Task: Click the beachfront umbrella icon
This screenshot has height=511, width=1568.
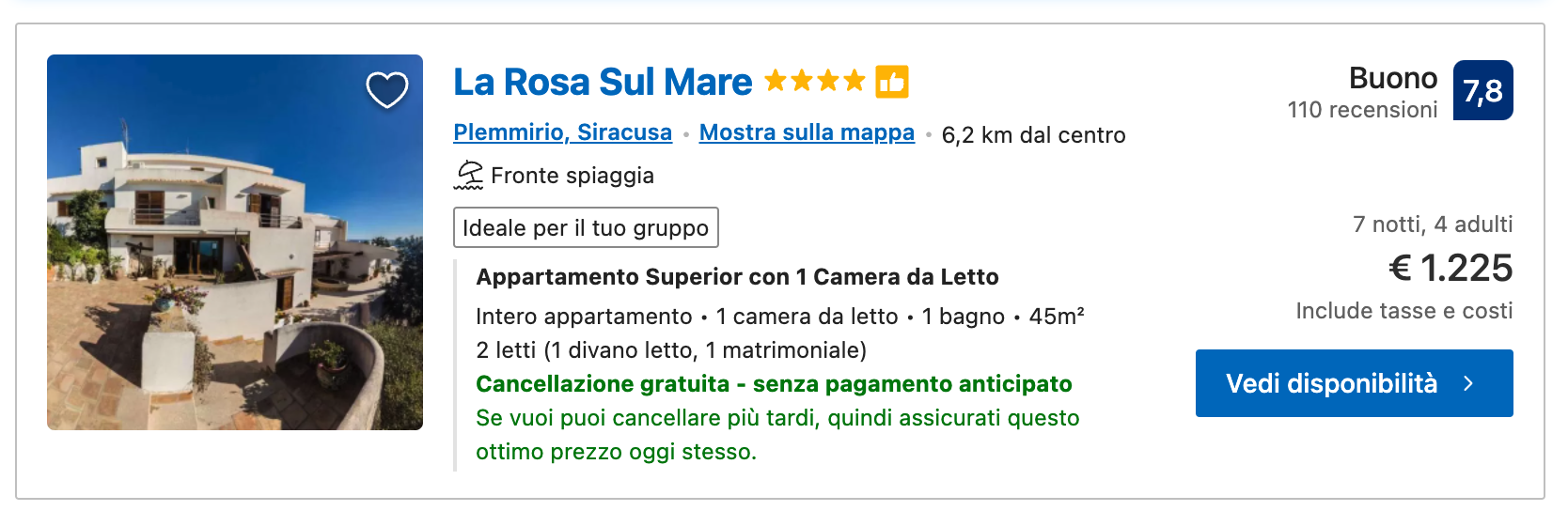Action: point(468,175)
